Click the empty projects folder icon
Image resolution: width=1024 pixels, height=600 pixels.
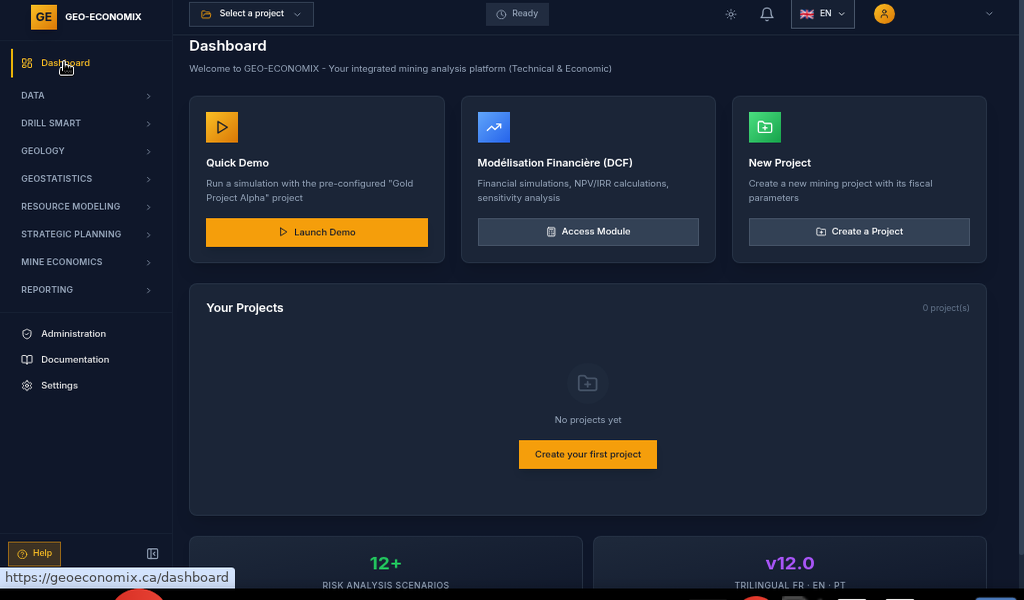588,384
